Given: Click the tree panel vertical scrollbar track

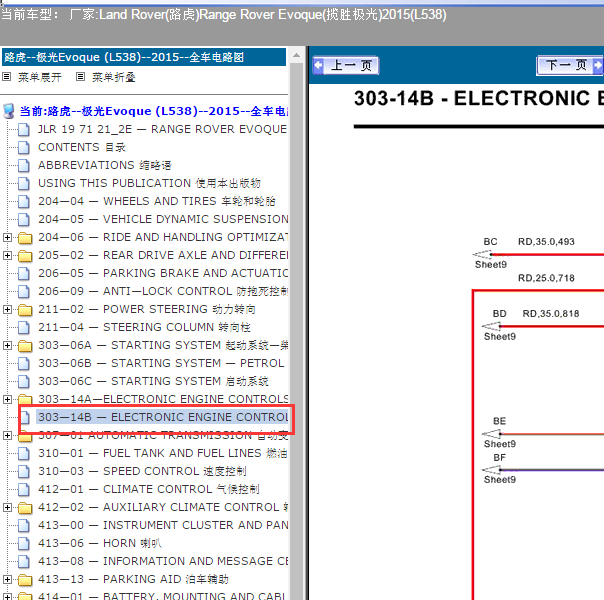Looking at the screenshot, I should 297,331.
